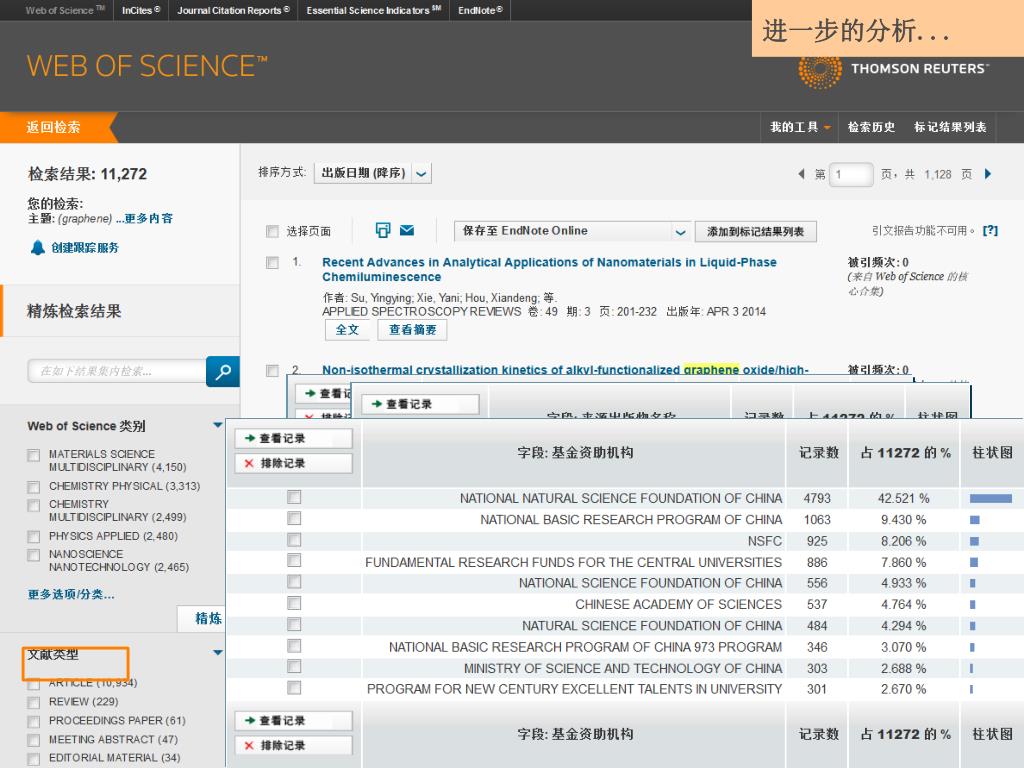Image resolution: width=1024 pixels, height=768 pixels.
Task: Click the help [?] icon for citation report
Action: (991, 231)
